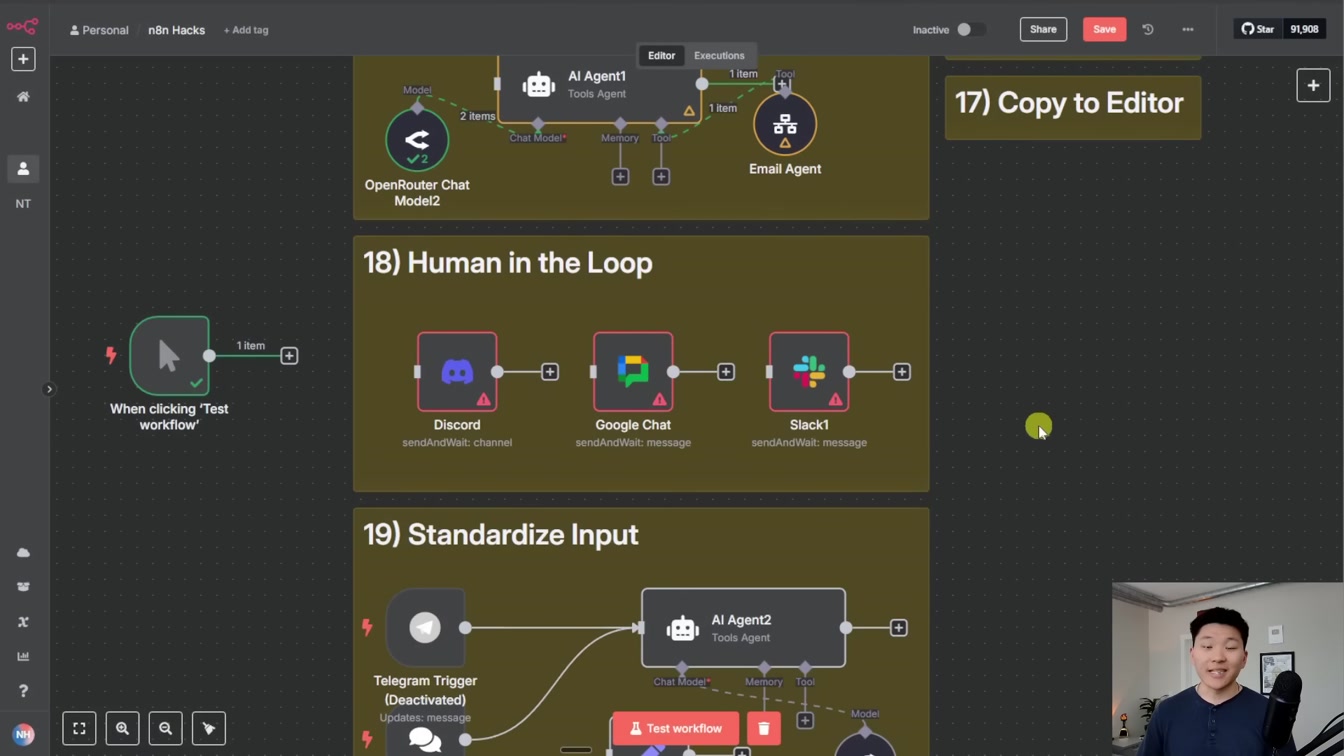Select the Discord node
This screenshot has width=1344, height=756.
[x=457, y=372]
